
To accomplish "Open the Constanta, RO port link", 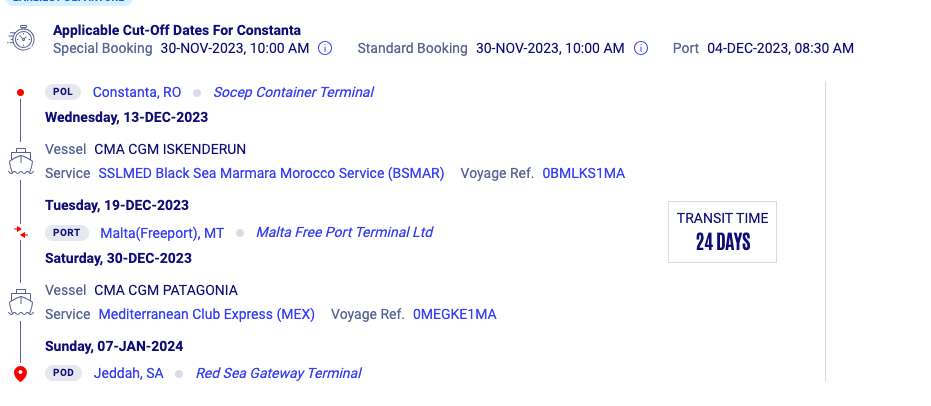I will pos(137,93).
